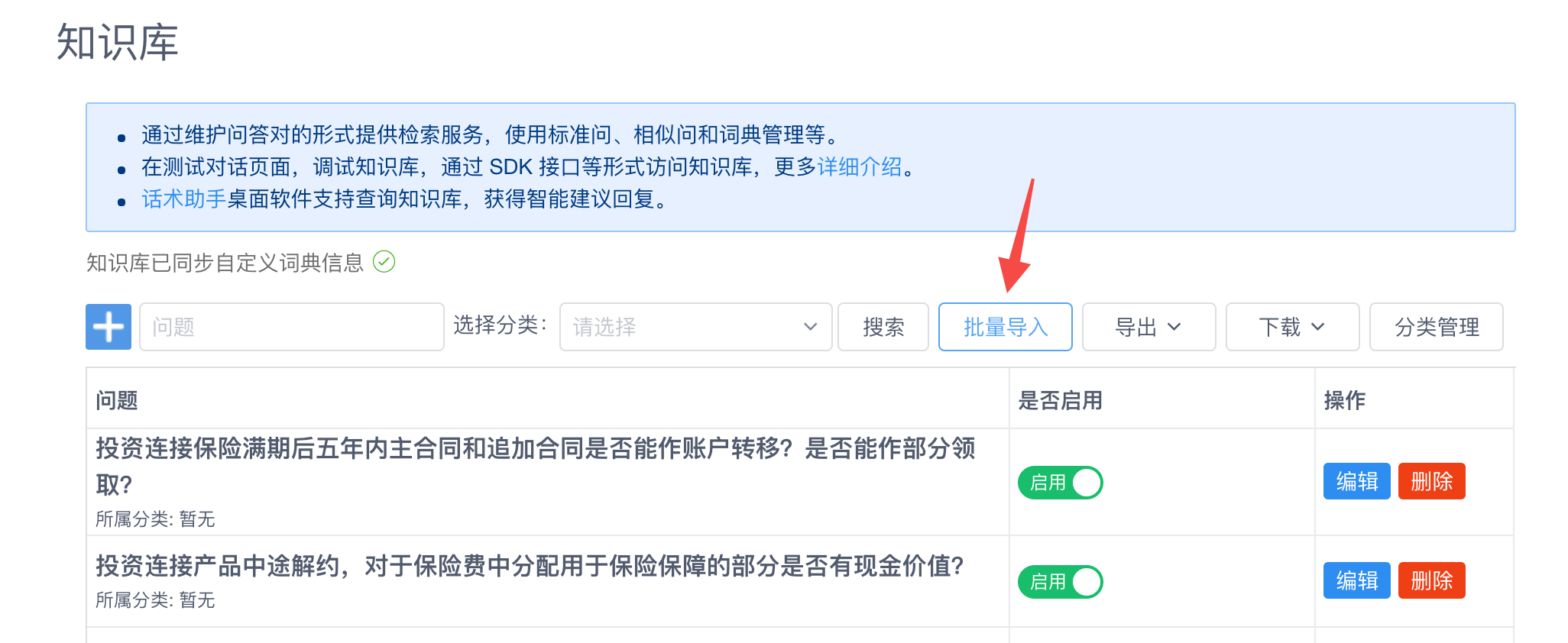Open 分类管理 category management
Screen dimensions: 1568x643
[1437, 327]
